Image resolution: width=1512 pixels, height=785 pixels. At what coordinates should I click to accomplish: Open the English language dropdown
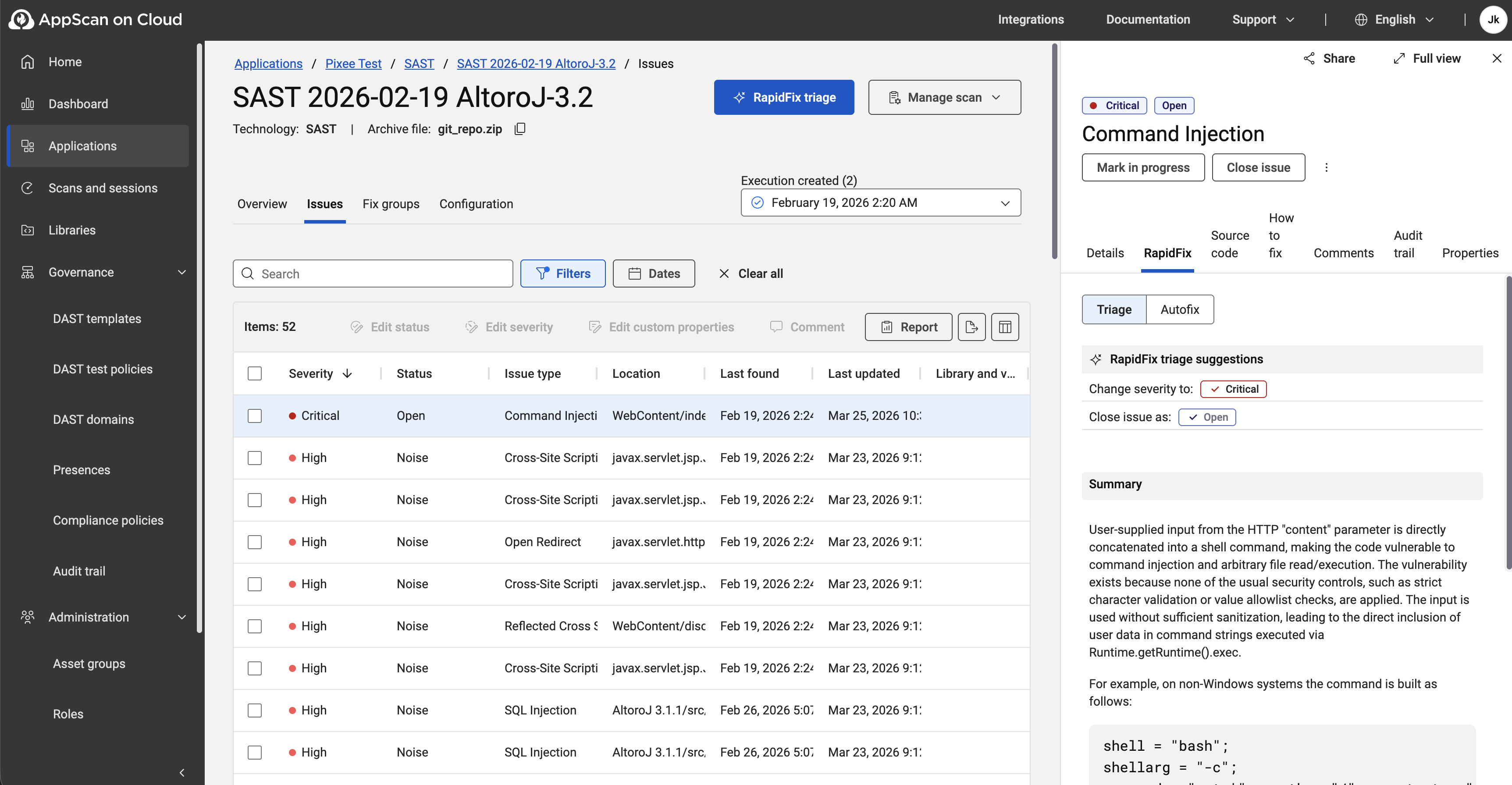pyautogui.click(x=1394, y=19)
